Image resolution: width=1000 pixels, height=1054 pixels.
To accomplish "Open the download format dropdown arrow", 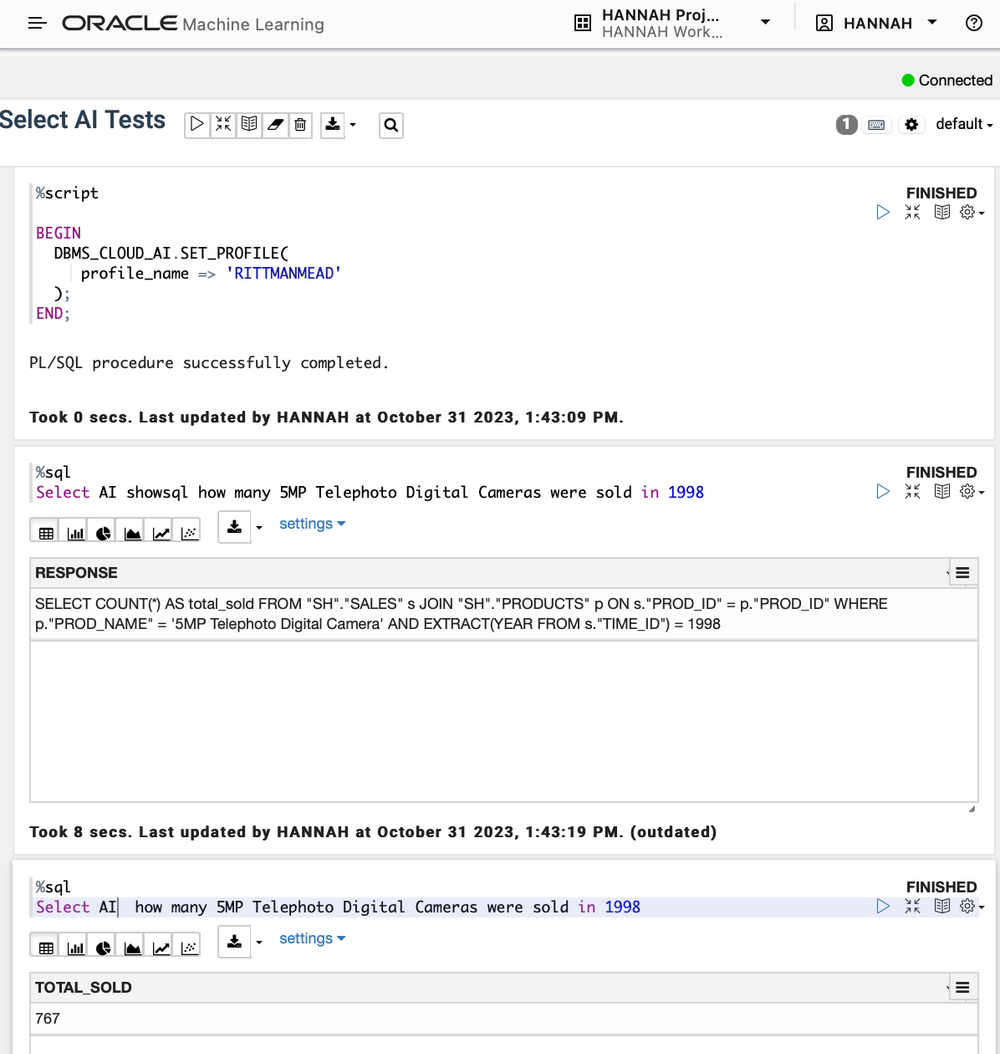I will click(x=352, y=124).
